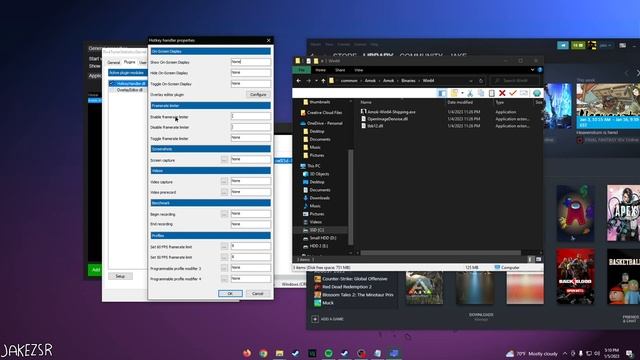Click the OneDrive cloud icon in tree
The width and height of the screenshot is (640, 360).
[303, 123]
